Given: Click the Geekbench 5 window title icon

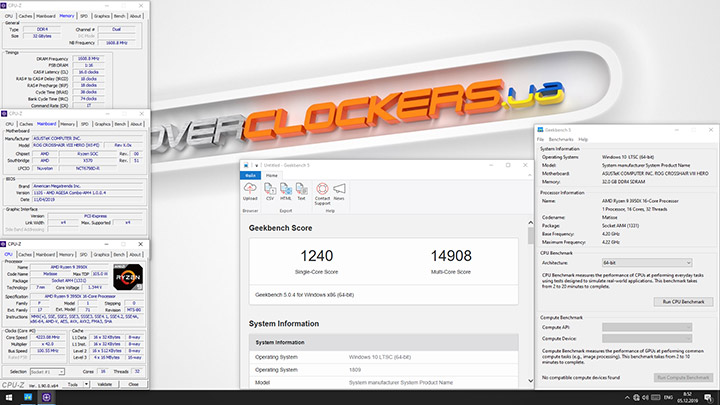Looking at the screenshot, I should click(540, 130).
